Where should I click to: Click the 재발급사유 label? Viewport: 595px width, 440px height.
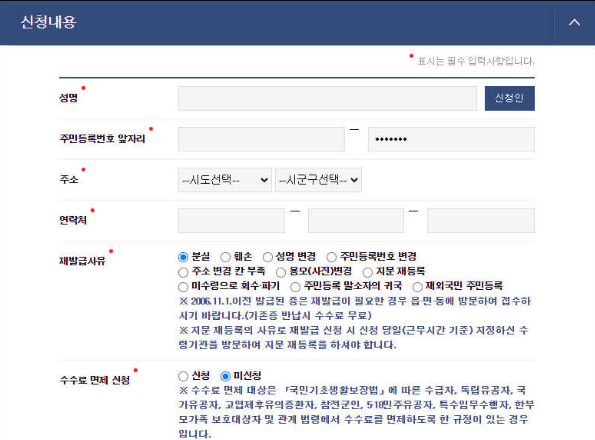tap(82, 261)
